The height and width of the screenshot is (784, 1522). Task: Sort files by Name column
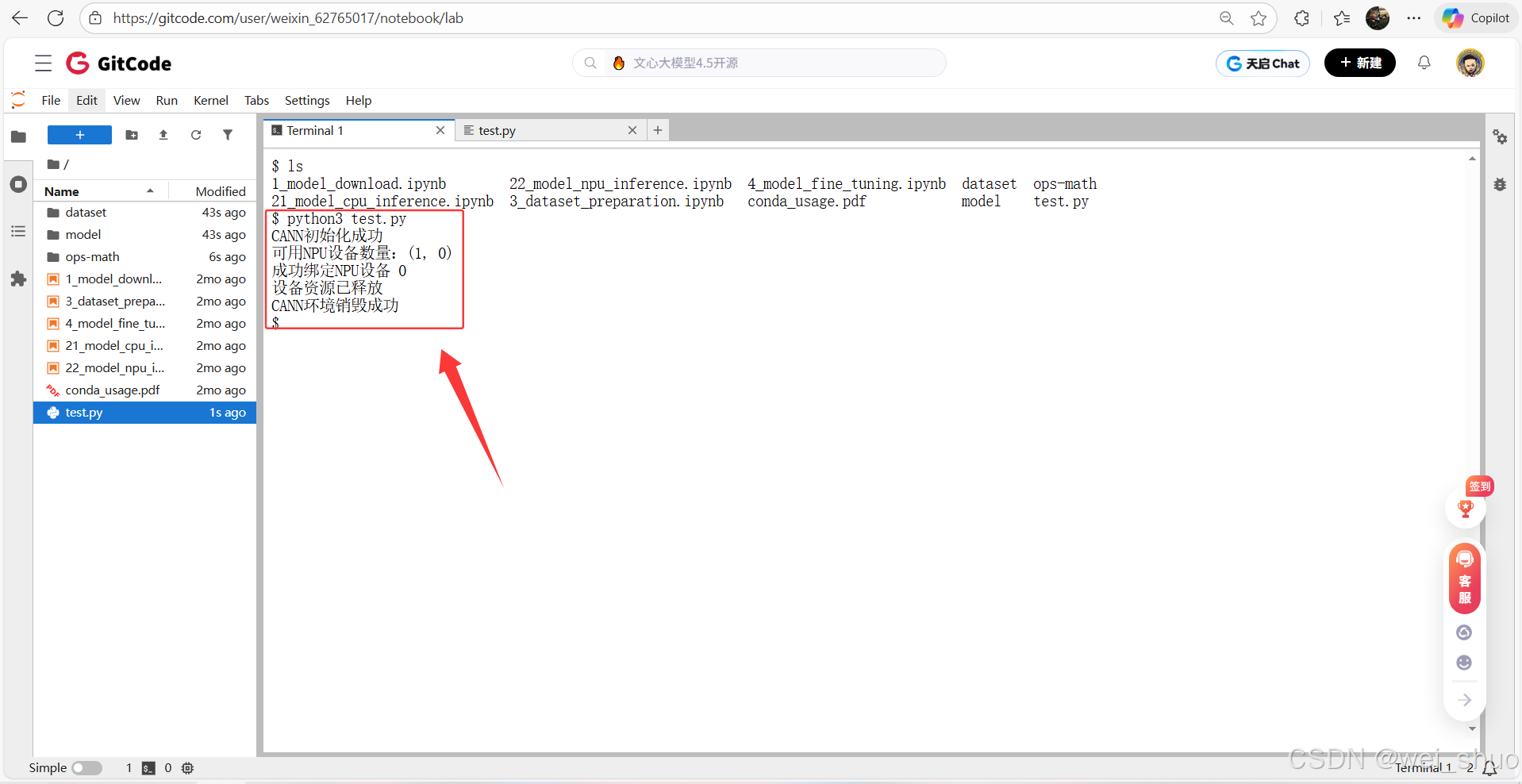click(x=99, y=191)
